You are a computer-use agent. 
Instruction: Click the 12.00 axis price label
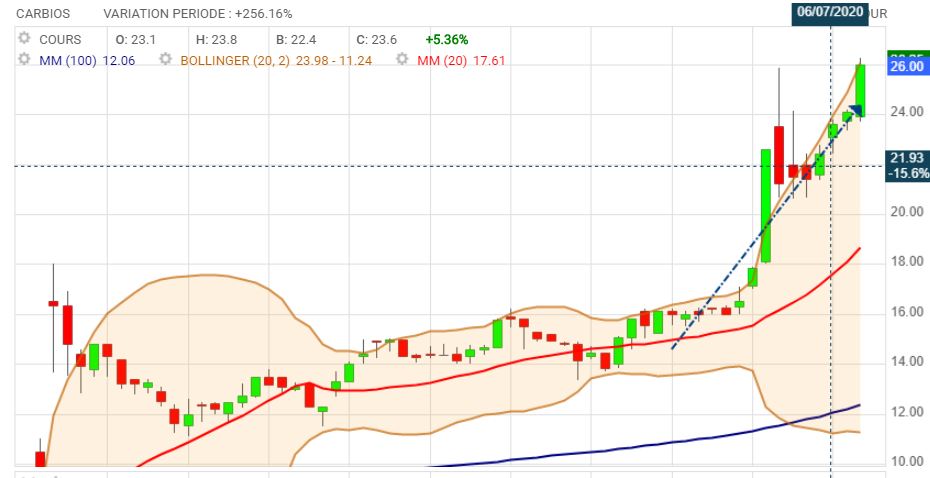click(x=907, y=412)
